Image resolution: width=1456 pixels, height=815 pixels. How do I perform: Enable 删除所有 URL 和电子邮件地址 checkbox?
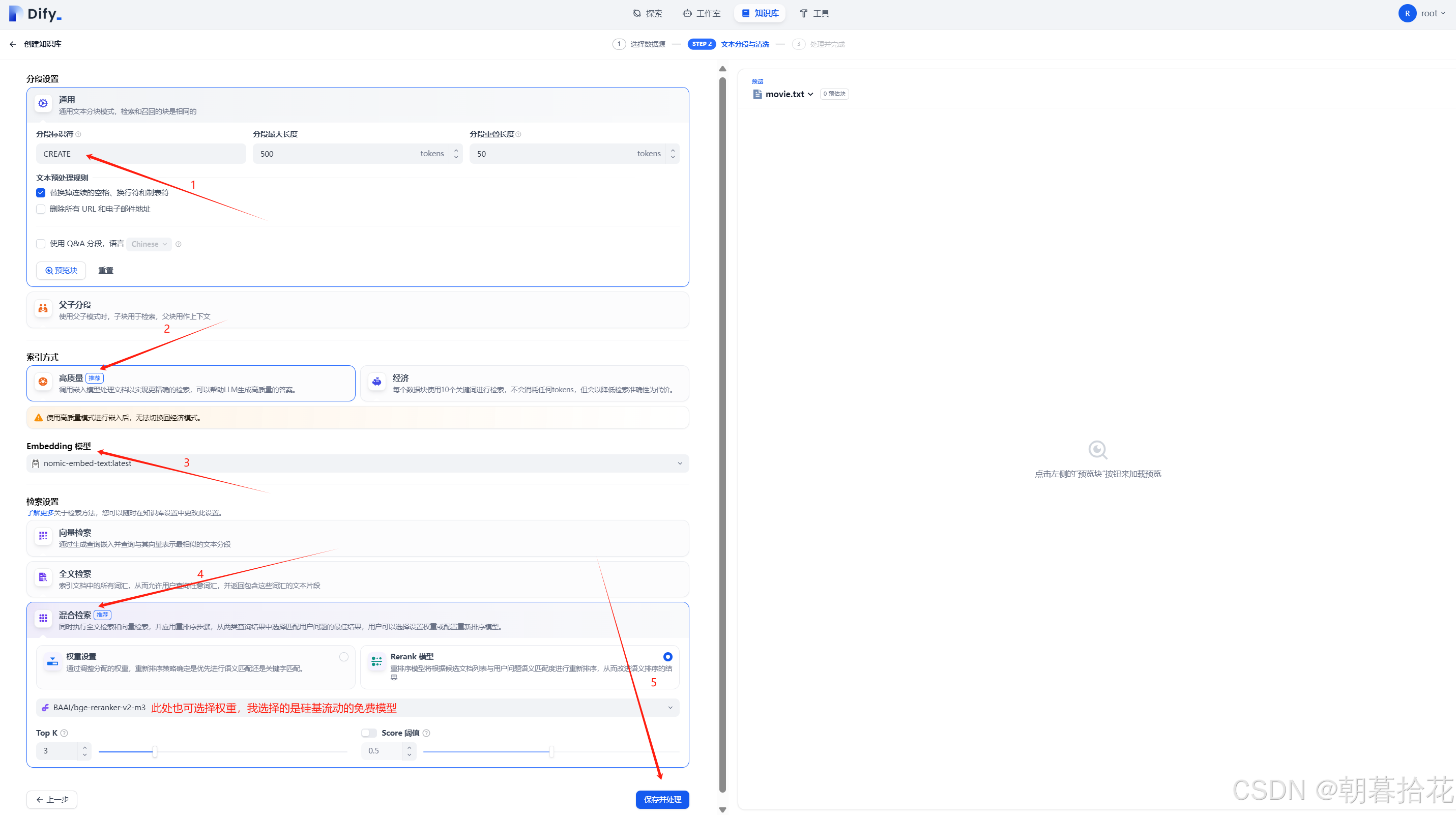(x=41, y=209)
